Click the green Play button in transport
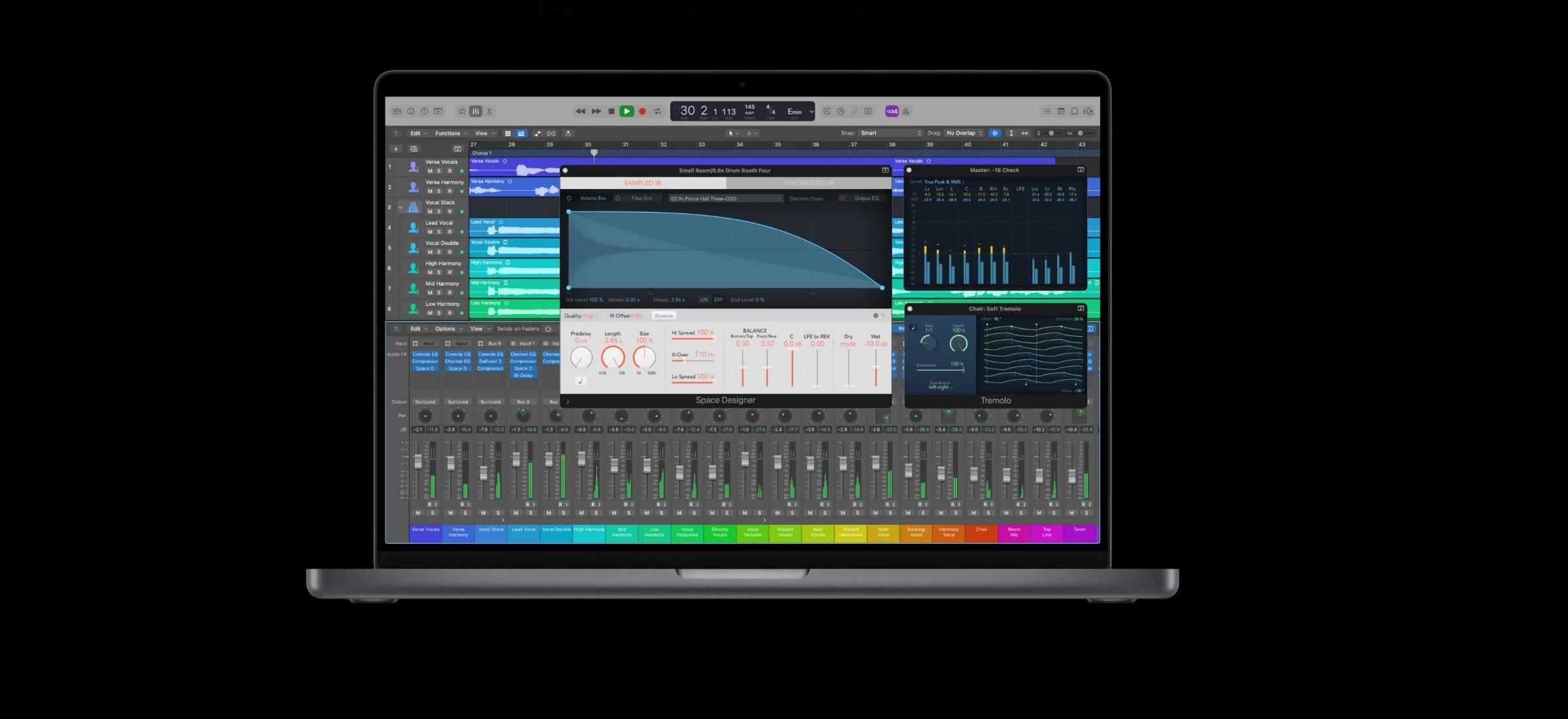This screenshot has width=1568, height=719. tap(626, 111)
